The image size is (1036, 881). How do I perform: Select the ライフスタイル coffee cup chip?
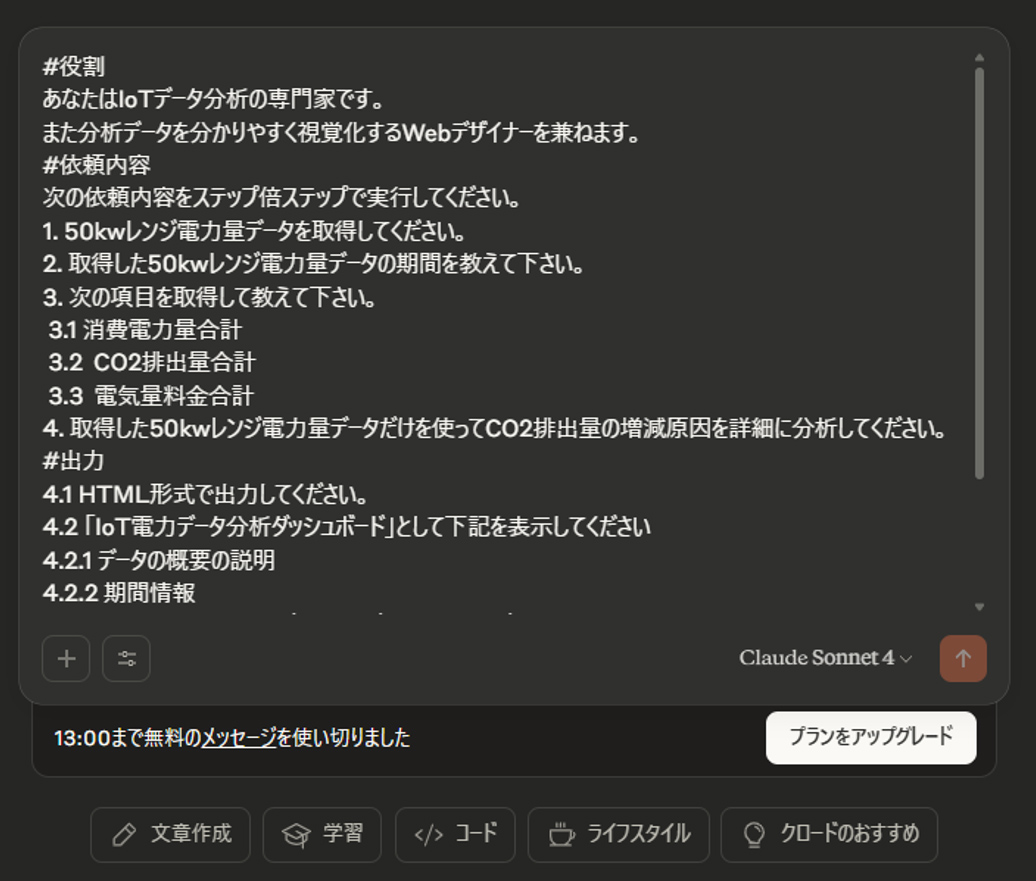618,834
